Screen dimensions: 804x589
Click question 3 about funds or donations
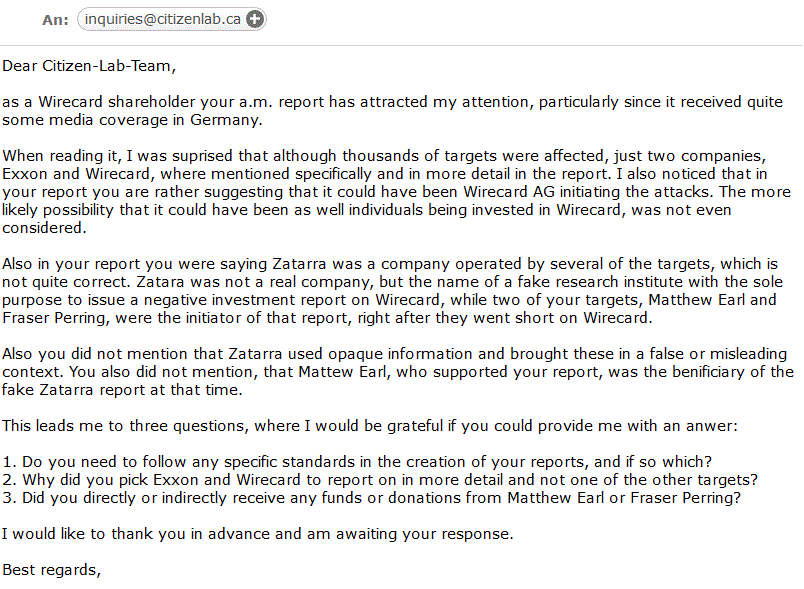(372, 498)
